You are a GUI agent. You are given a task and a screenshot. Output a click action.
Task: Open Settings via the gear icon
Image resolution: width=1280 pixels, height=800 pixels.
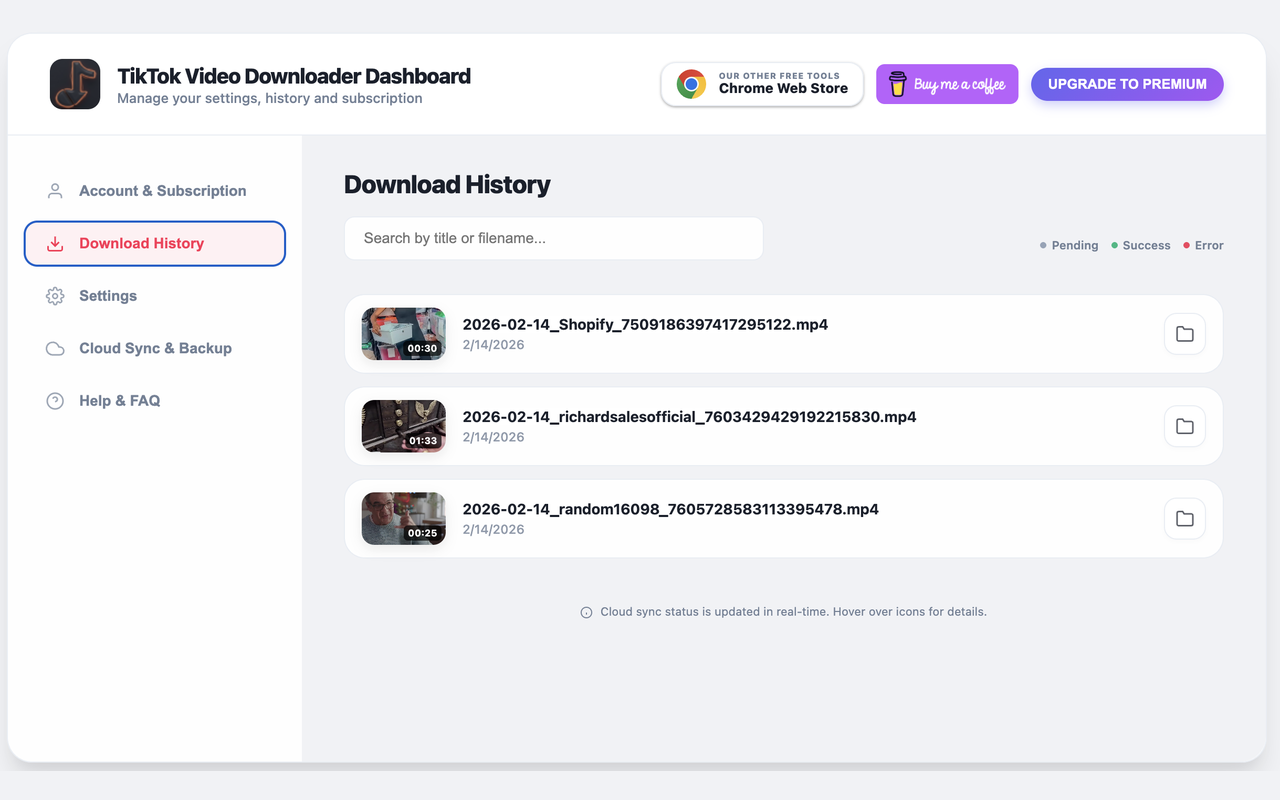point(55,295)
